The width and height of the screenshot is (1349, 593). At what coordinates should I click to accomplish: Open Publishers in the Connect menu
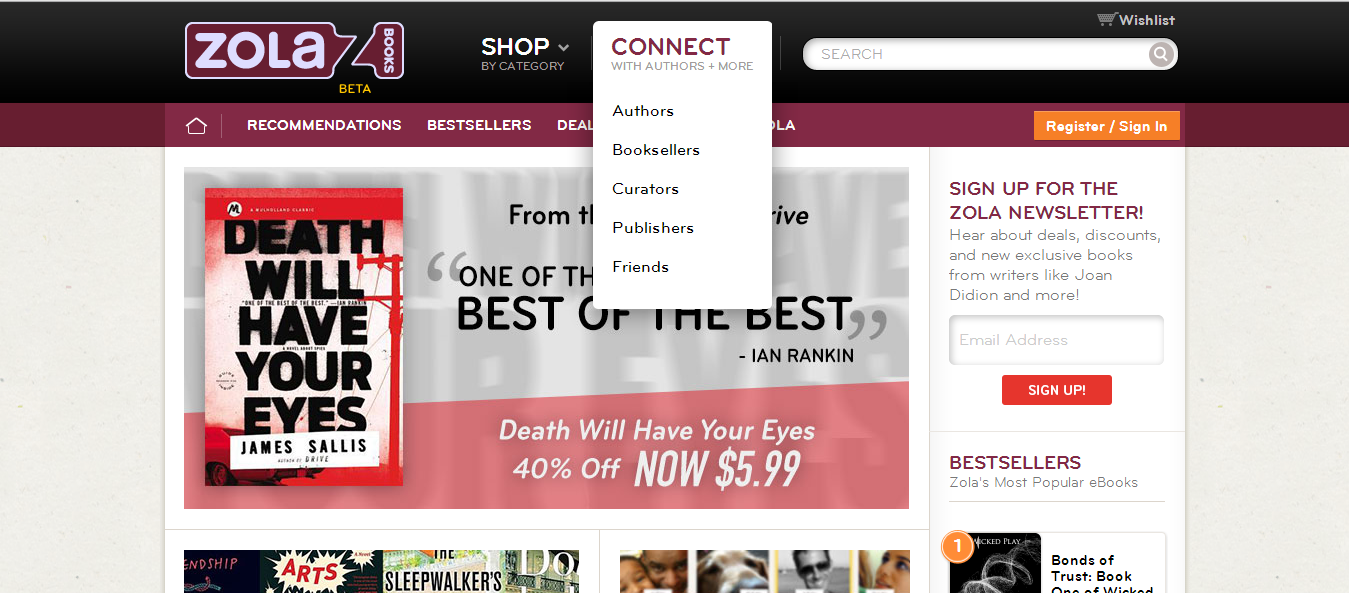pyautogui.click(x=653, y=228)
